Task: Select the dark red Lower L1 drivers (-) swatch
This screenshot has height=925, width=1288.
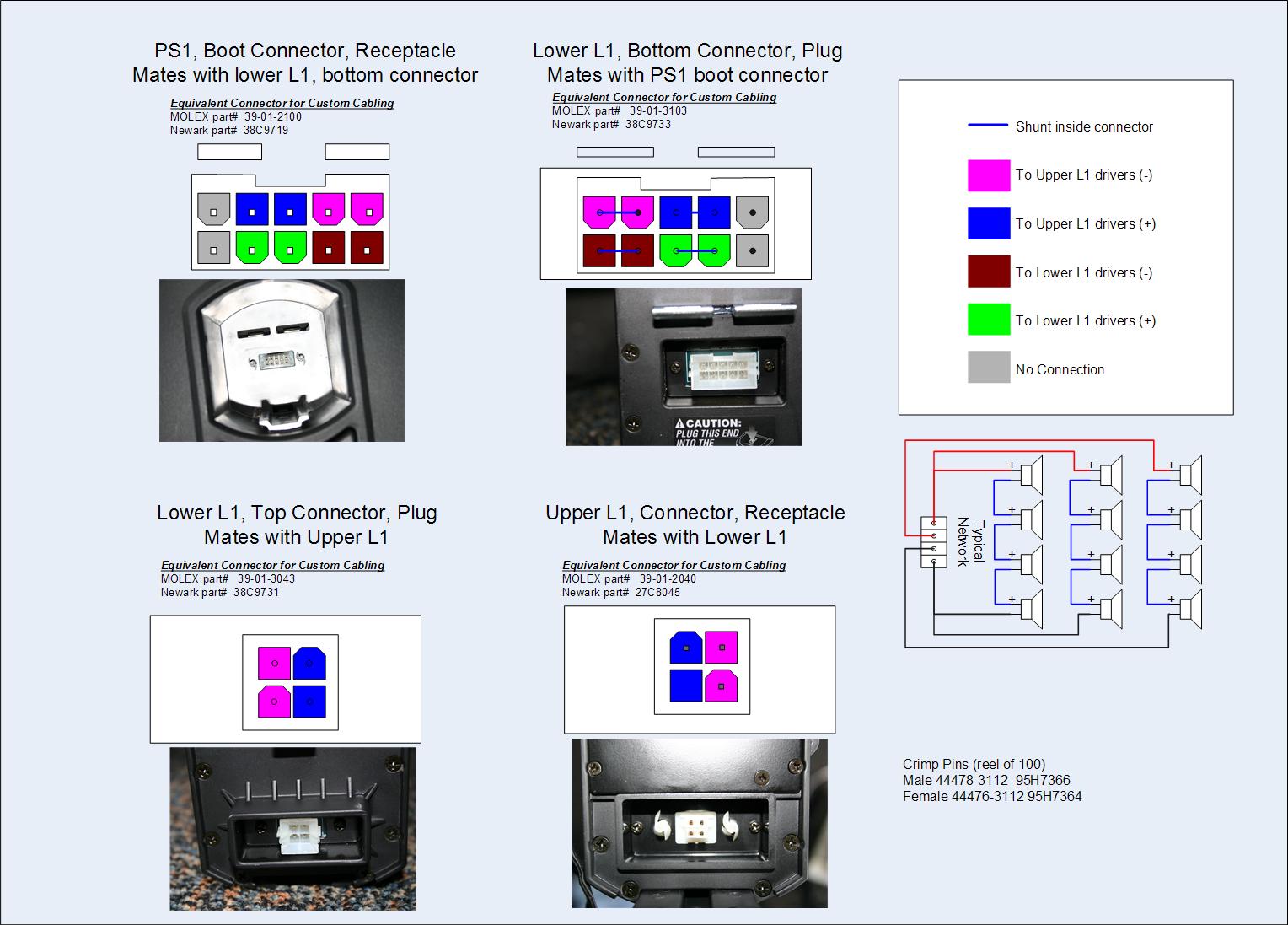Action: (x=989, y=272)
